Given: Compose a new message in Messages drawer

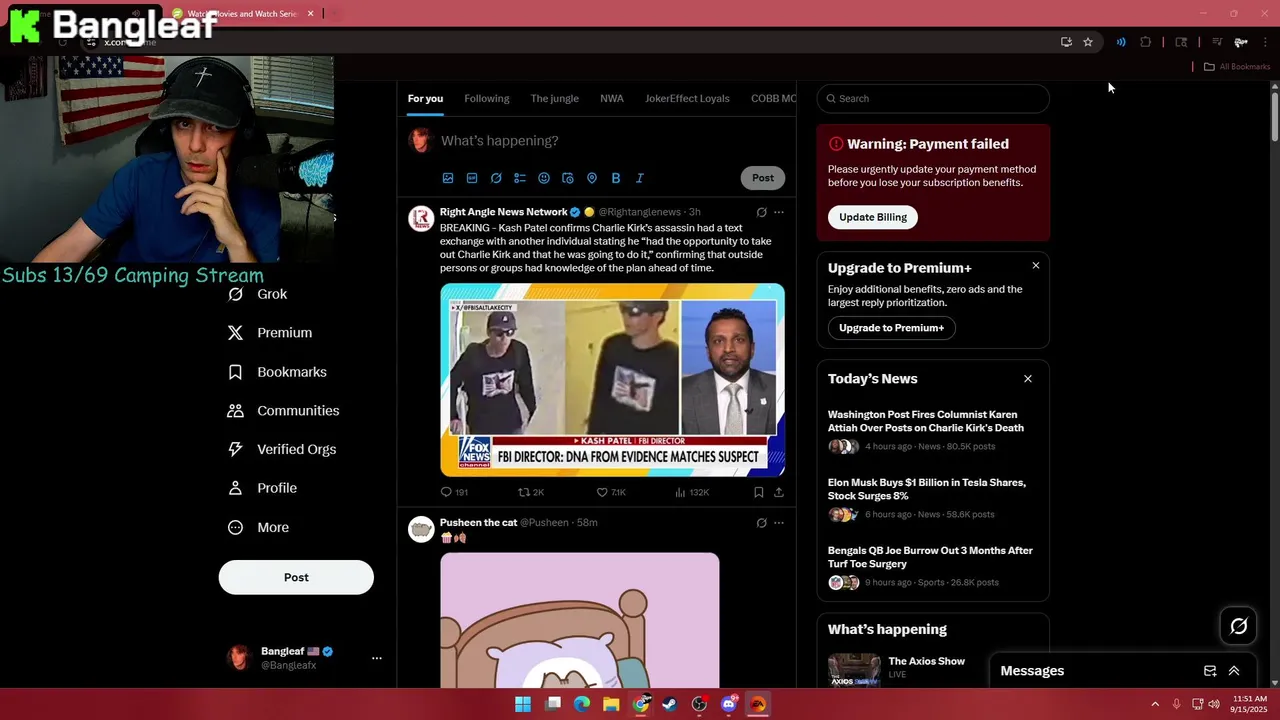Looking at the screenshot, I should click(1210, 671).
